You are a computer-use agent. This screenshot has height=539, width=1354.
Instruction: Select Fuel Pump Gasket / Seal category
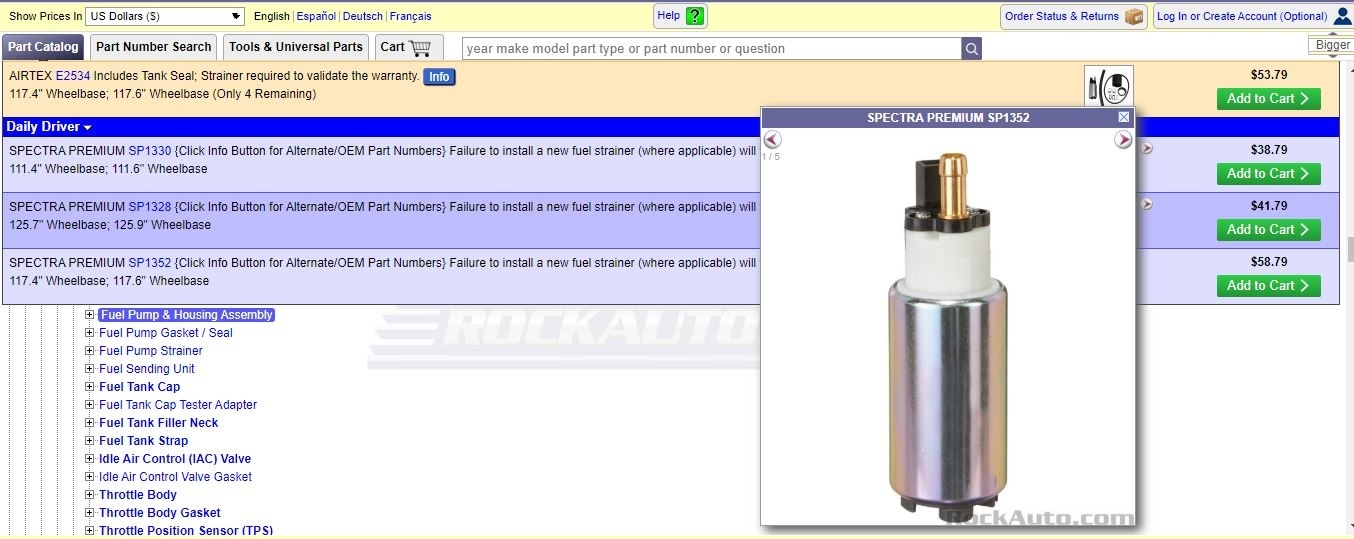tap(166, 333)
